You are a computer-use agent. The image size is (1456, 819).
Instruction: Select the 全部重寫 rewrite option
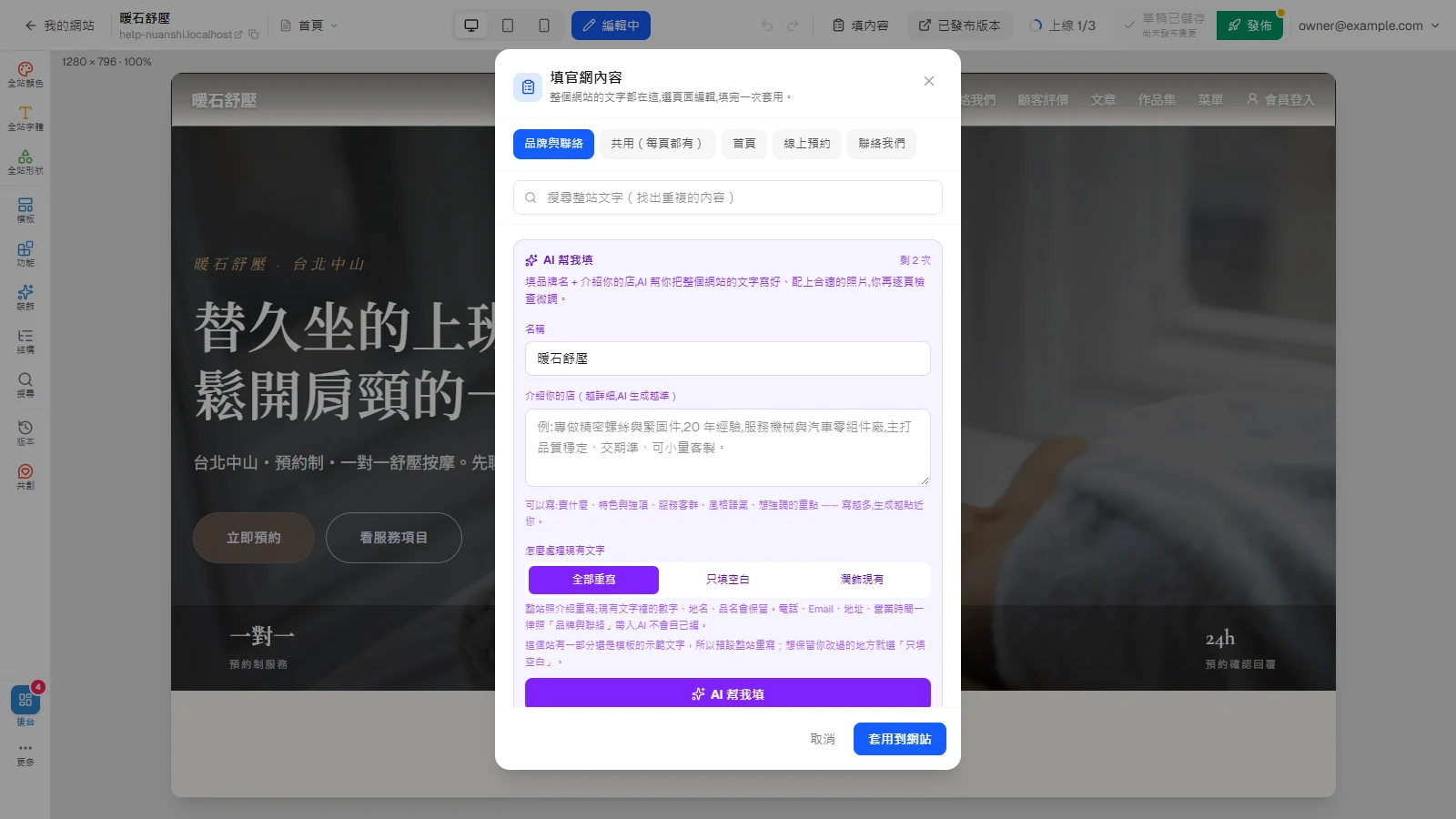point(593,580)
